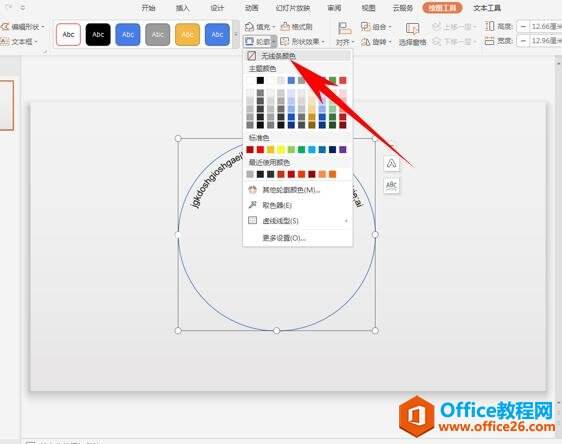The height and width of the screenshot is (444, 562).
Task: Expand the Align dropdown arrow
Action: [x=353, y=42]
